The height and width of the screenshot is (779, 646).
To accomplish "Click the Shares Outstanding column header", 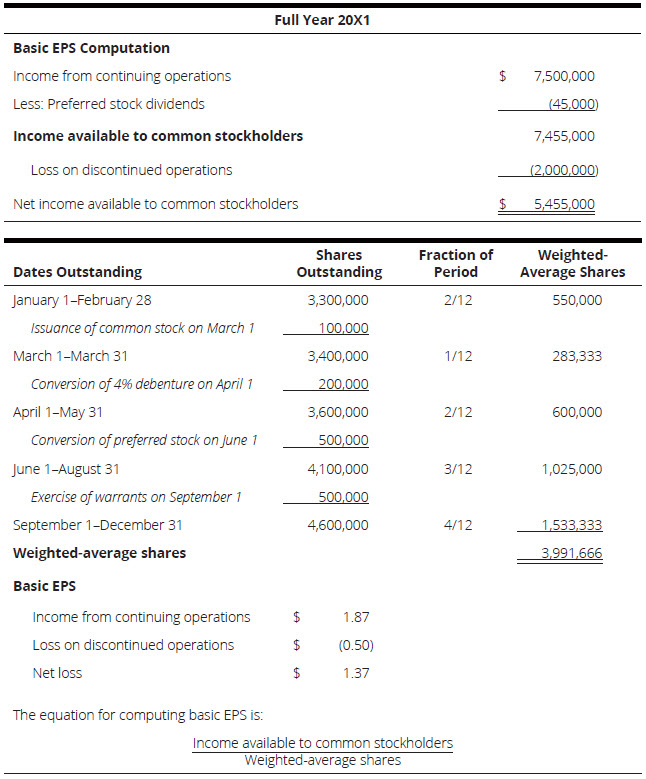I will [339, 264].
